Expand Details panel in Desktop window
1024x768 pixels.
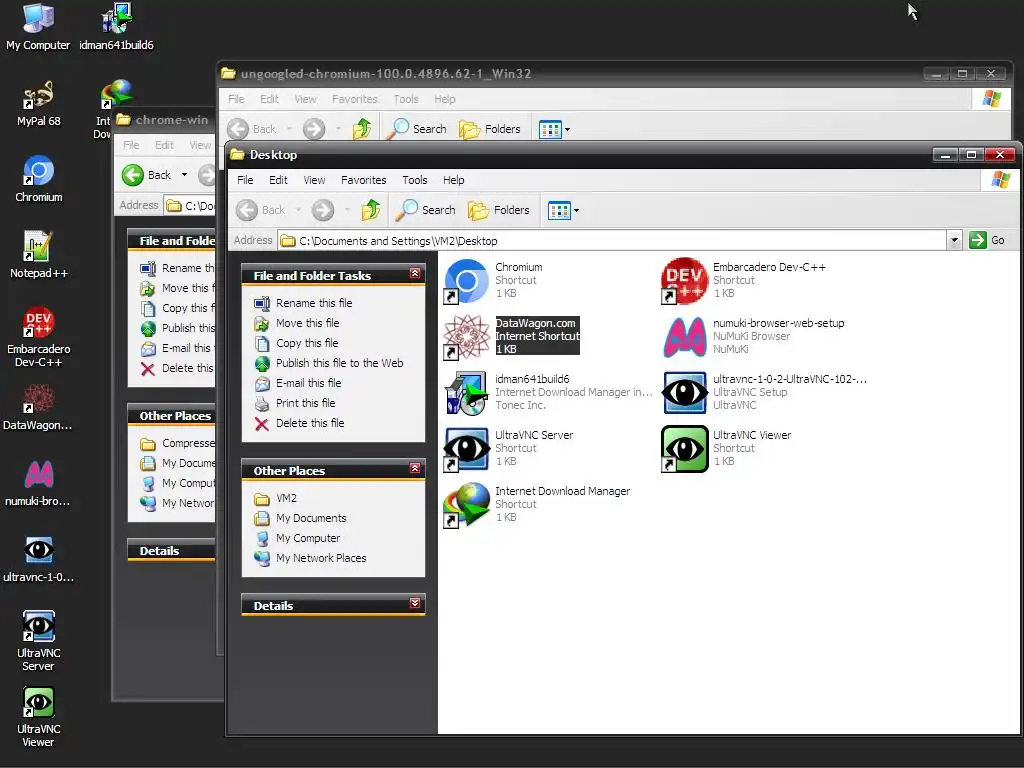click(415, 603)
